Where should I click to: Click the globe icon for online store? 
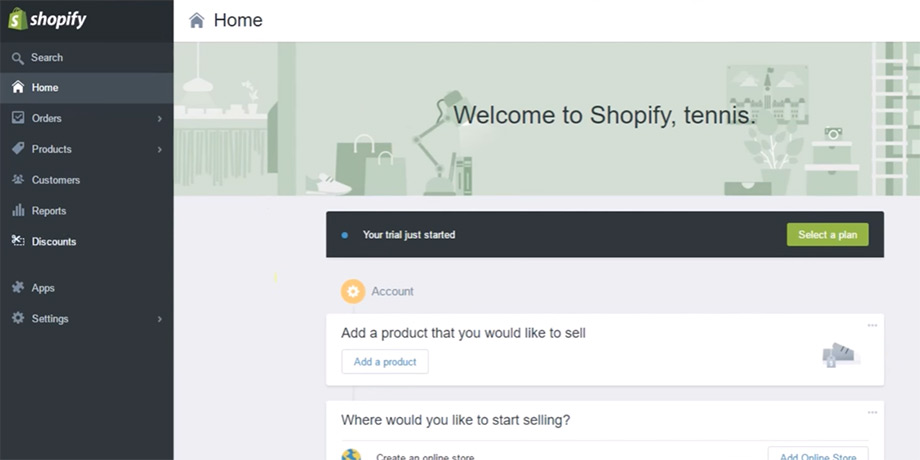pos(351,455)
